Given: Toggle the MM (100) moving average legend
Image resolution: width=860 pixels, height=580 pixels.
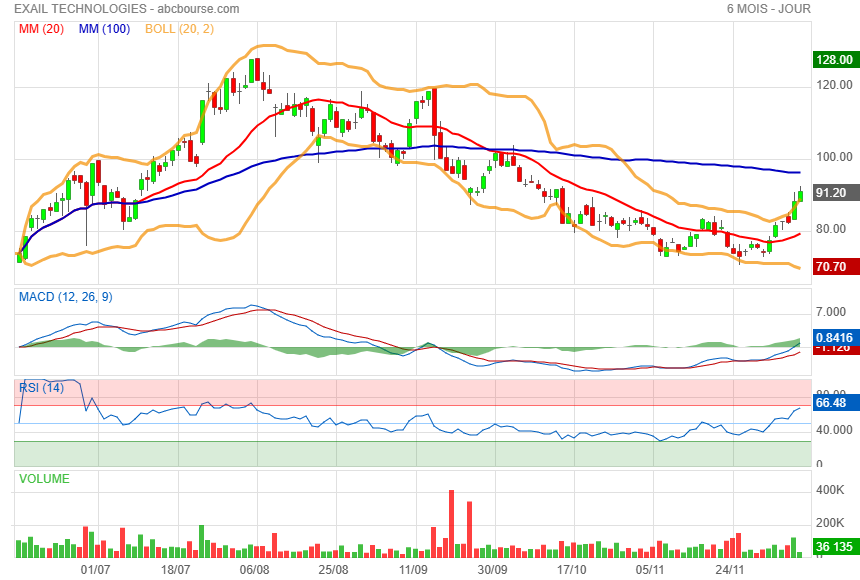Looking at the screenshot, I should coord(104,29).
